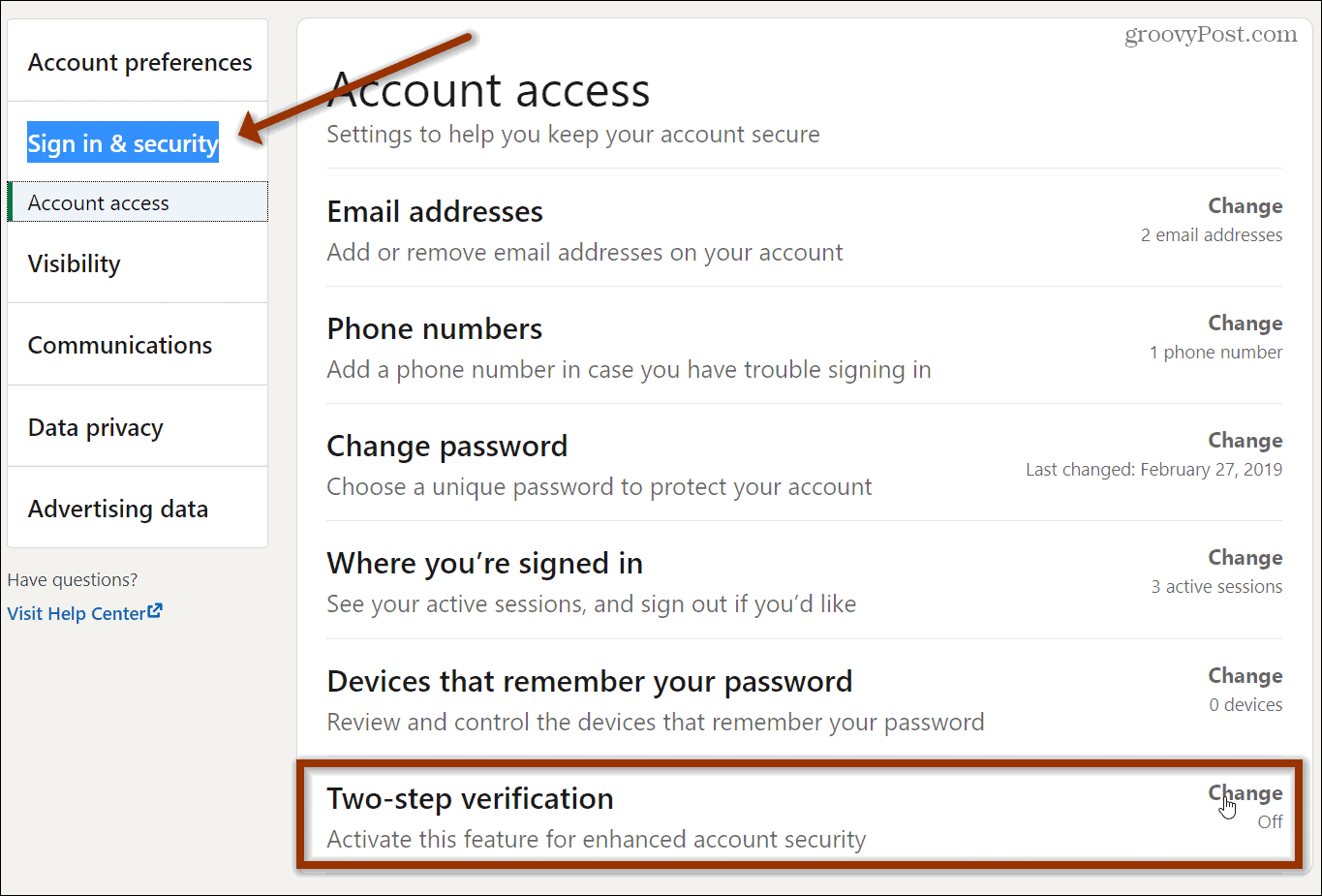The image size is (1322, 896).
Task: Expand Where you're signed in heading
Action: (x=485, y=564)
